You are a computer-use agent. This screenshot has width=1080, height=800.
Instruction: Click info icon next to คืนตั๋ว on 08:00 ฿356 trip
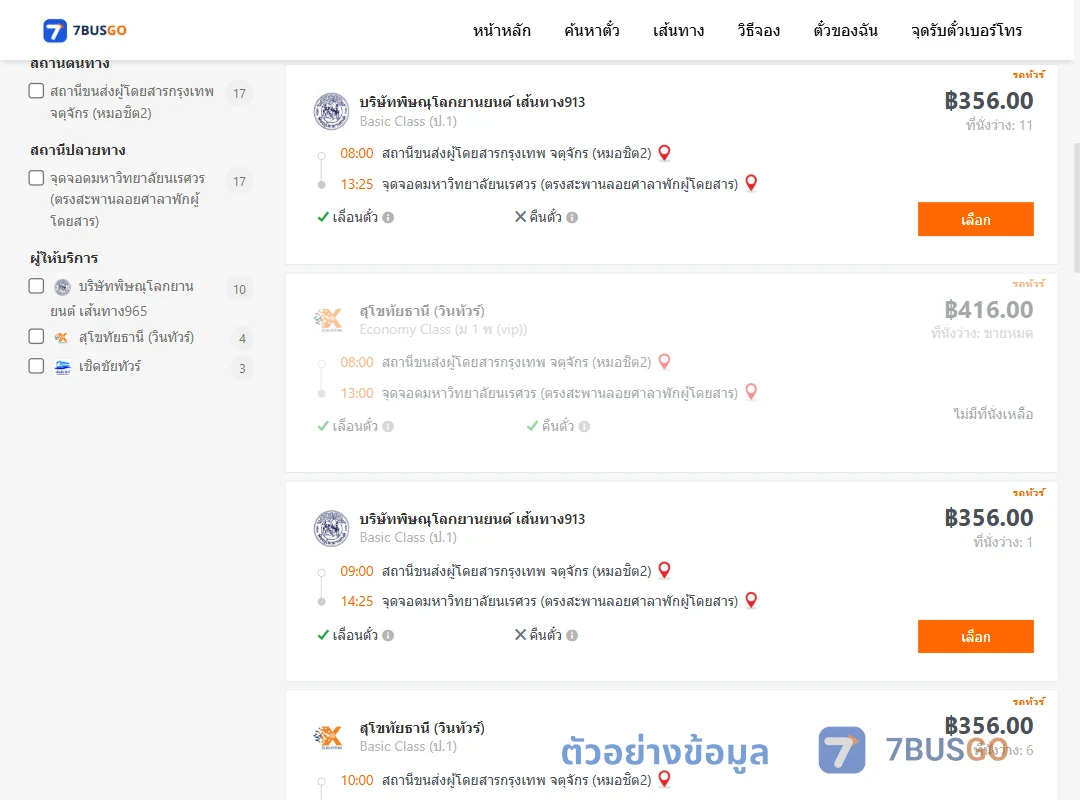[x=572, y=217]
